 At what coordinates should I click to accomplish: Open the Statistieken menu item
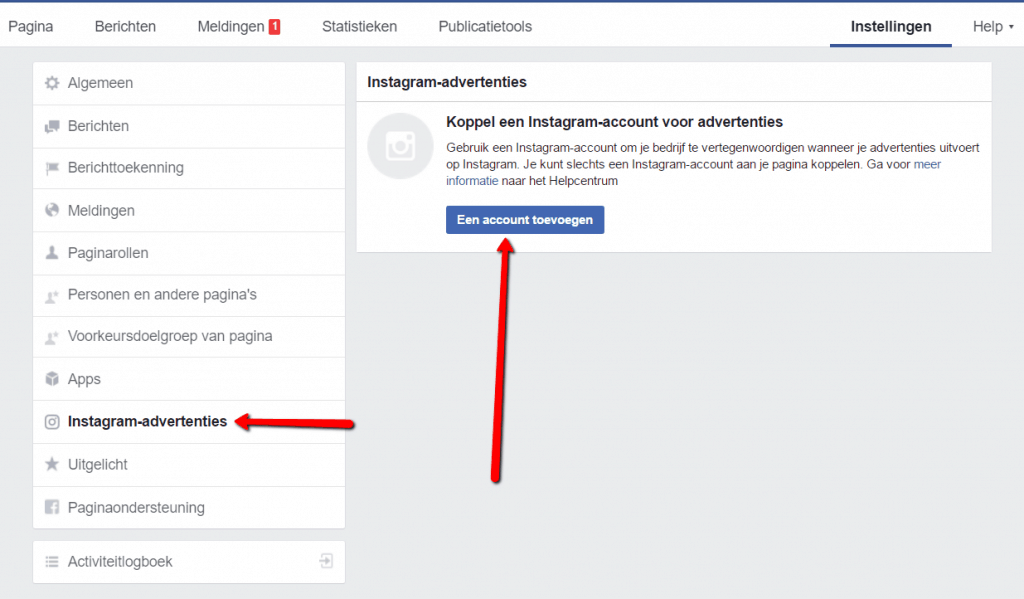click(359, 26)
